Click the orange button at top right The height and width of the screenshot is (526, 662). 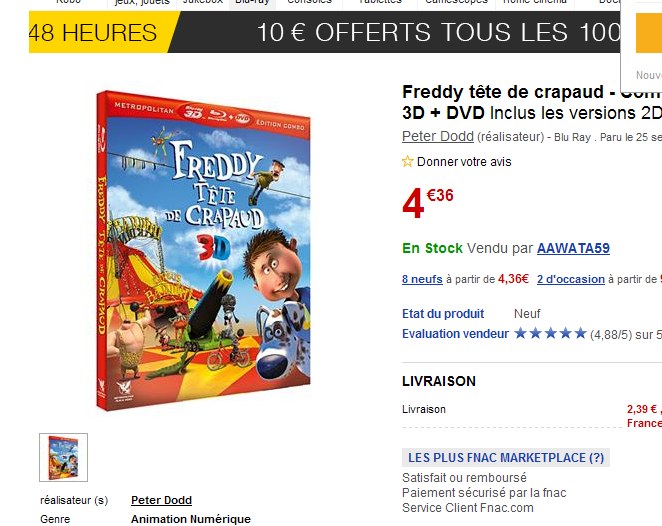click(648, 32)
